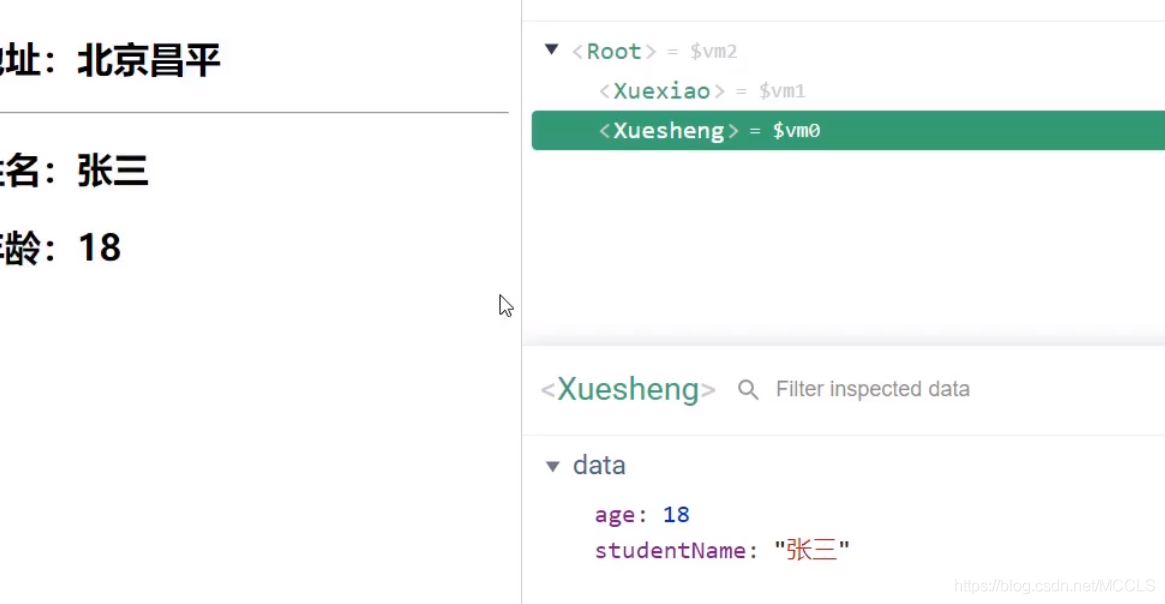
Task: Click the magnifier search icon
Action: point(748,389)
